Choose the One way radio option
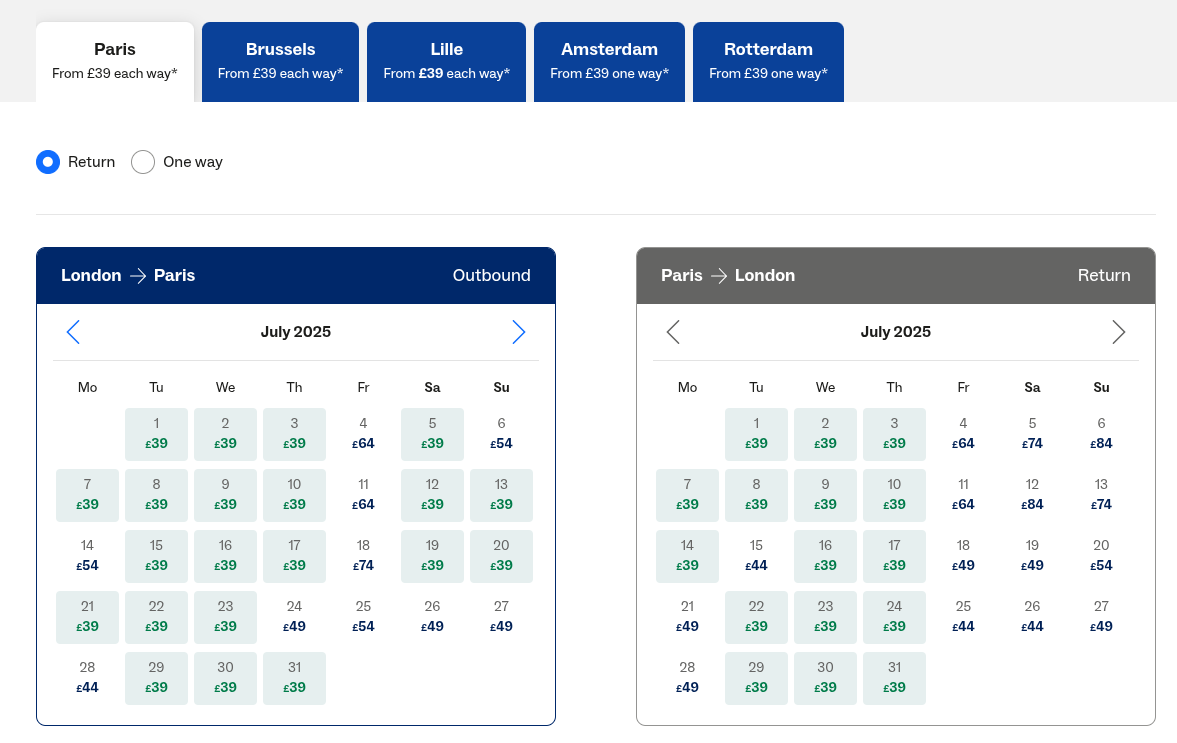This screenshot has width=1177, height=743. (x=143, y=162)
